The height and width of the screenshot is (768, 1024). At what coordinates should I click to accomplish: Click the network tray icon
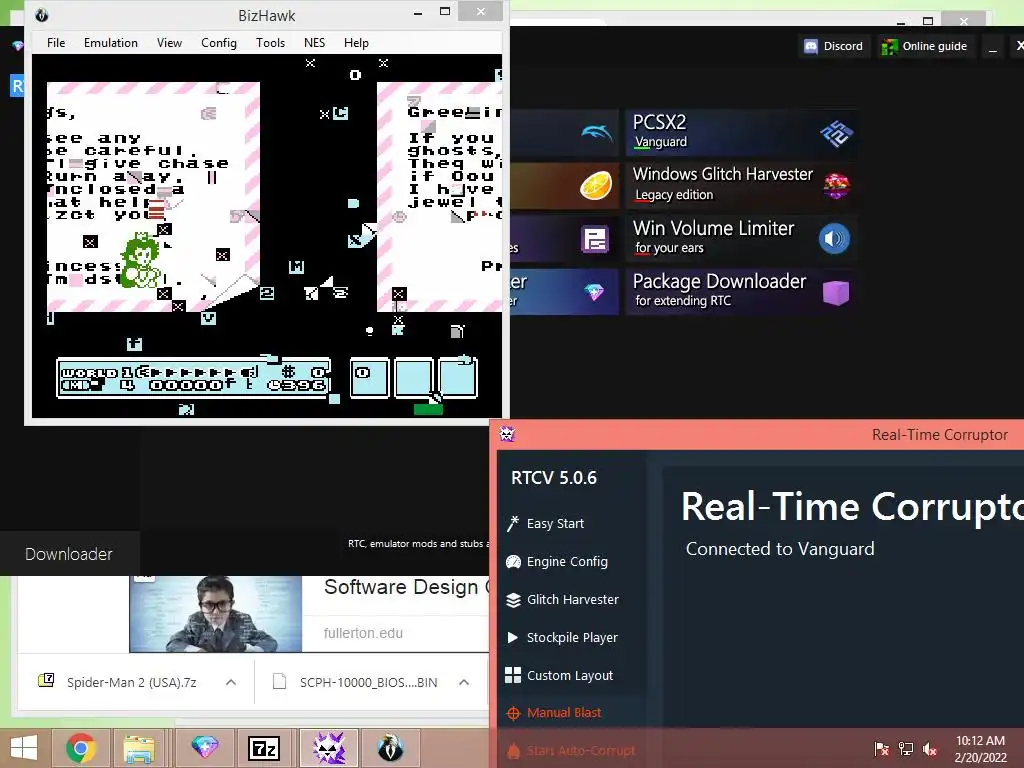click(x=906, y=749)
